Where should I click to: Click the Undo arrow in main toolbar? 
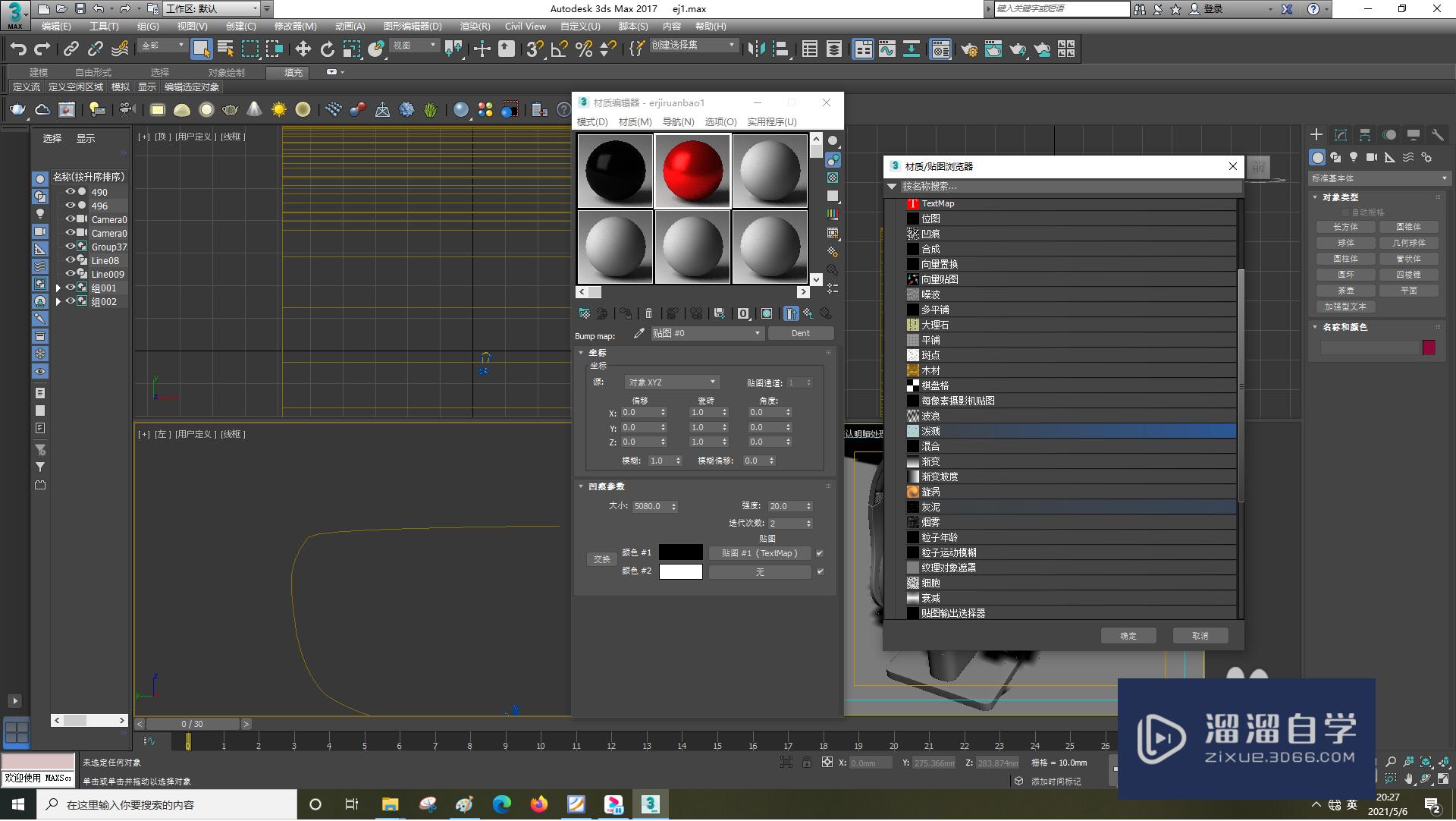coord(18,49)
